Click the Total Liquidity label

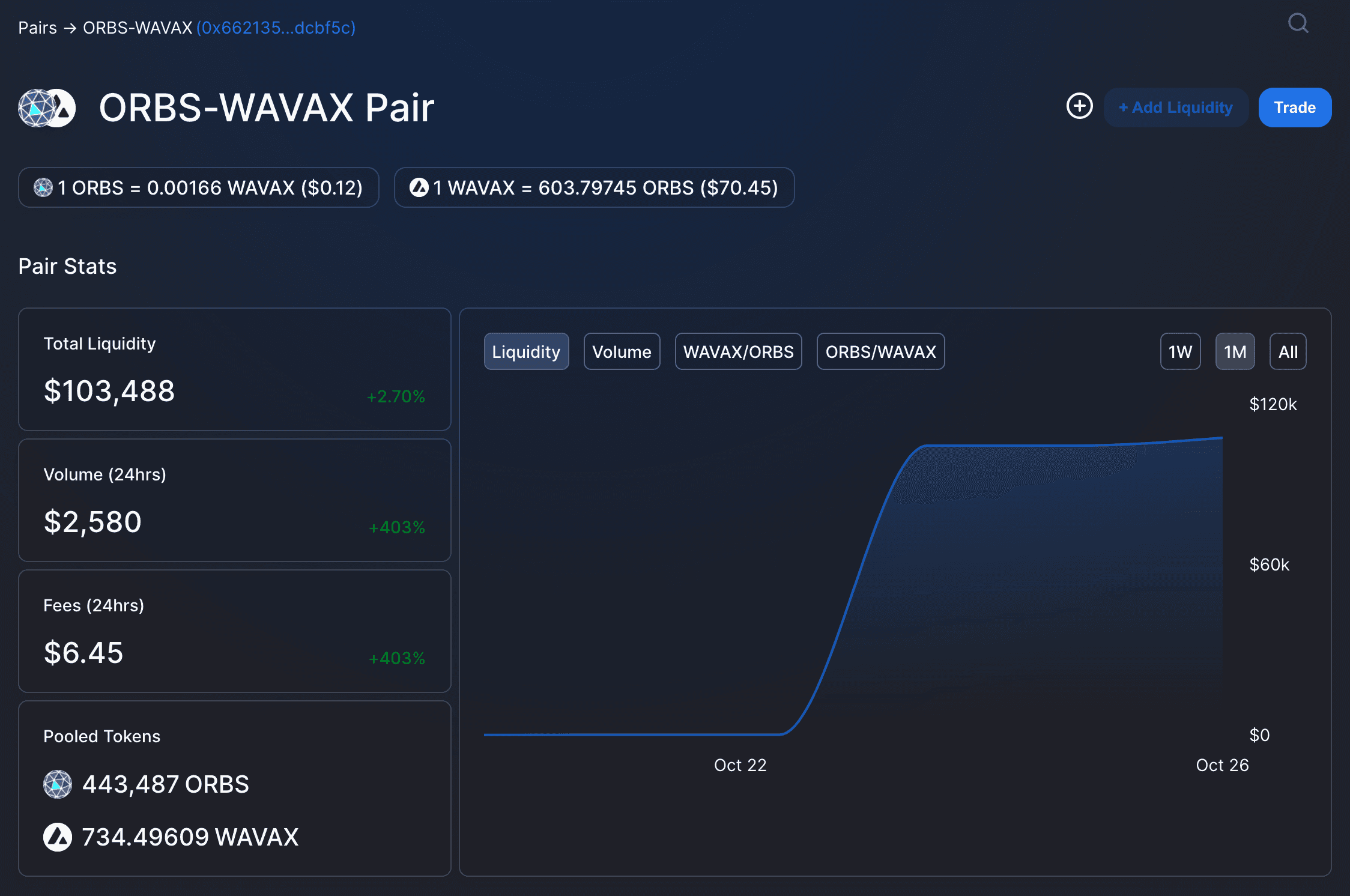click(99, 344)
